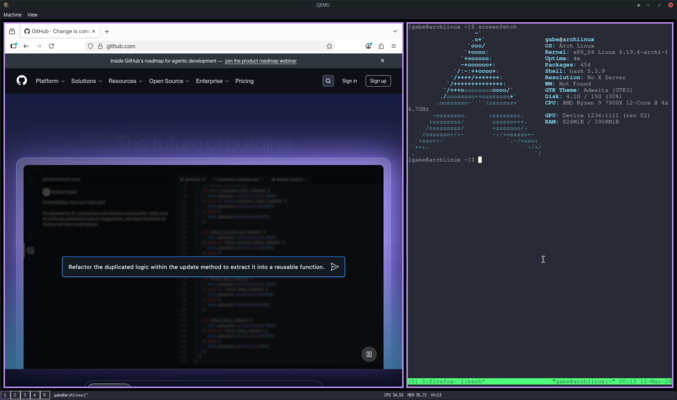Click the Sign up button
This screenshot has width=677, height=400.
click(x=378, y=81)
